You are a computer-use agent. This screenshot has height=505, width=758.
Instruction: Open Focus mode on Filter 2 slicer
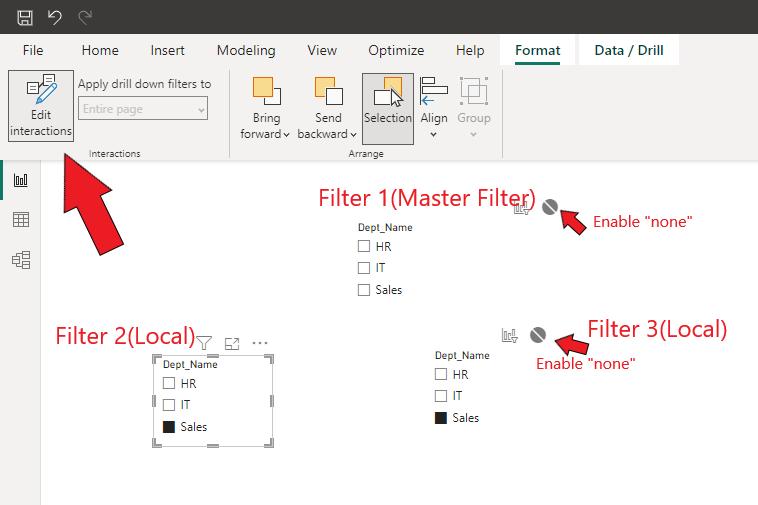232,344
